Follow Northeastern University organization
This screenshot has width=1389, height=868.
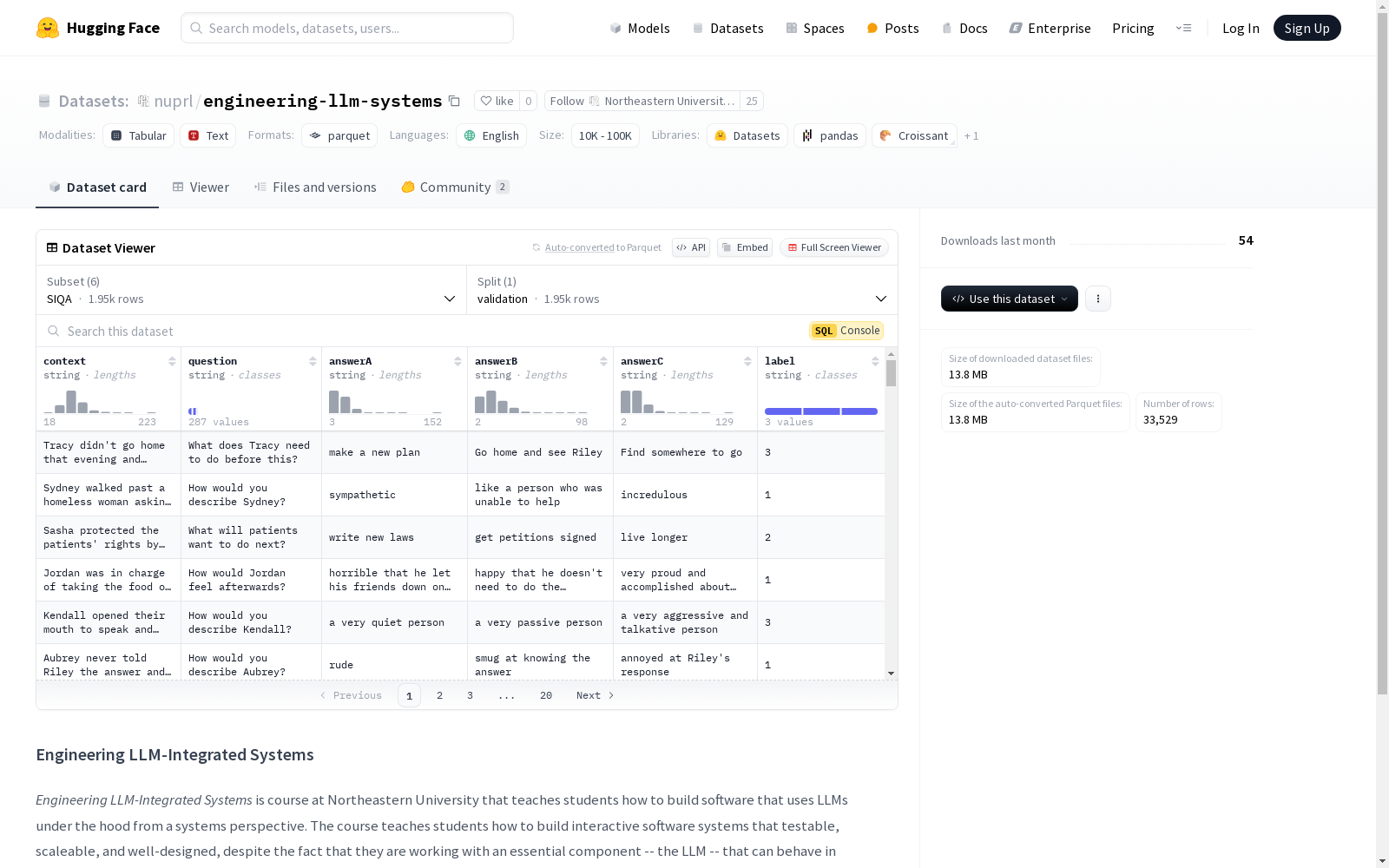642,101
